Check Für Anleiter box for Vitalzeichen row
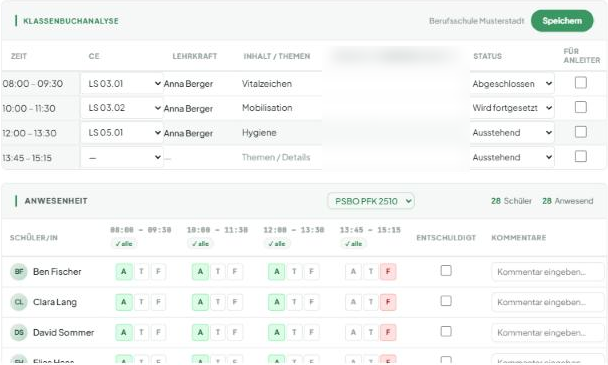This screenshot has width=608, height=365. point(580,83)
